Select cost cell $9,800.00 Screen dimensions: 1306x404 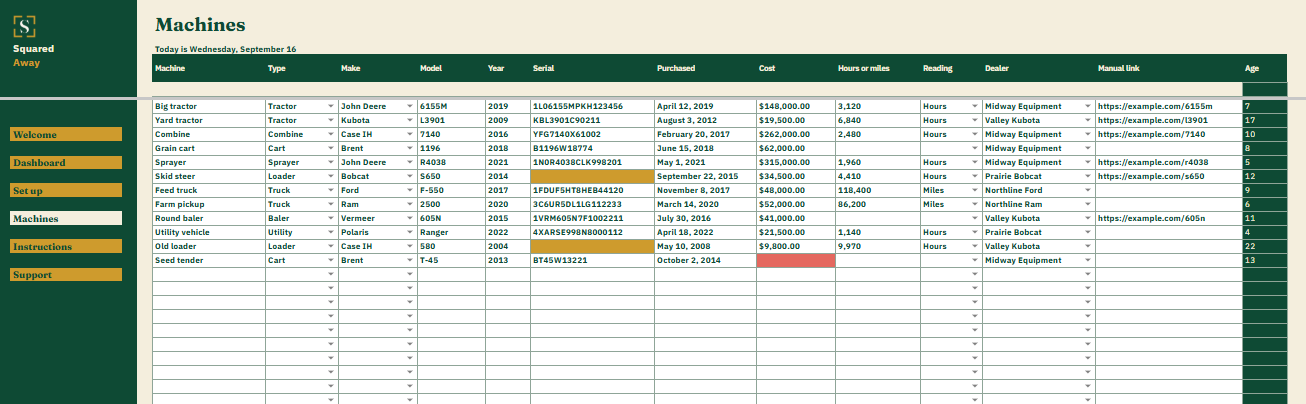795,246
